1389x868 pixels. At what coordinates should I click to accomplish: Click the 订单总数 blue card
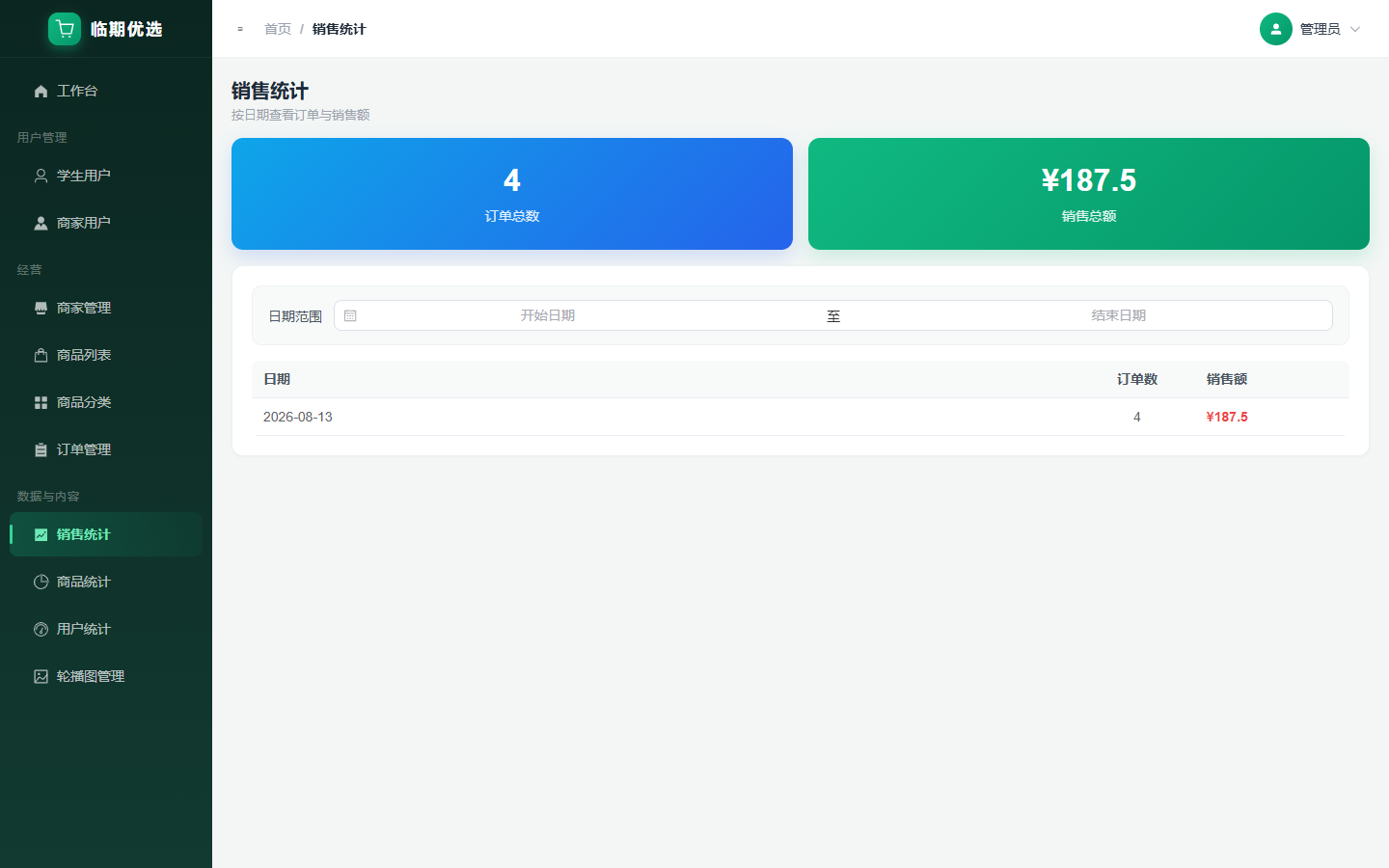(x=512, y=194)
